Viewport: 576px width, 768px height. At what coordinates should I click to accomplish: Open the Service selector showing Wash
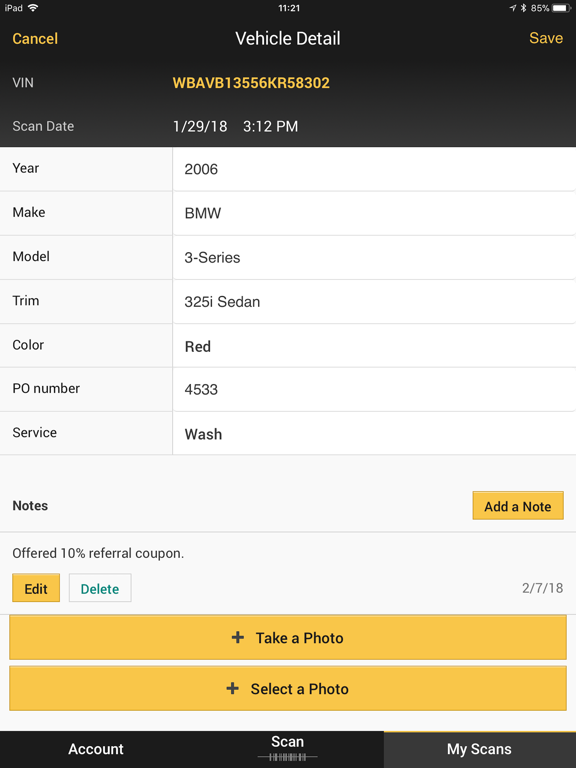click(x=374, y=434)
